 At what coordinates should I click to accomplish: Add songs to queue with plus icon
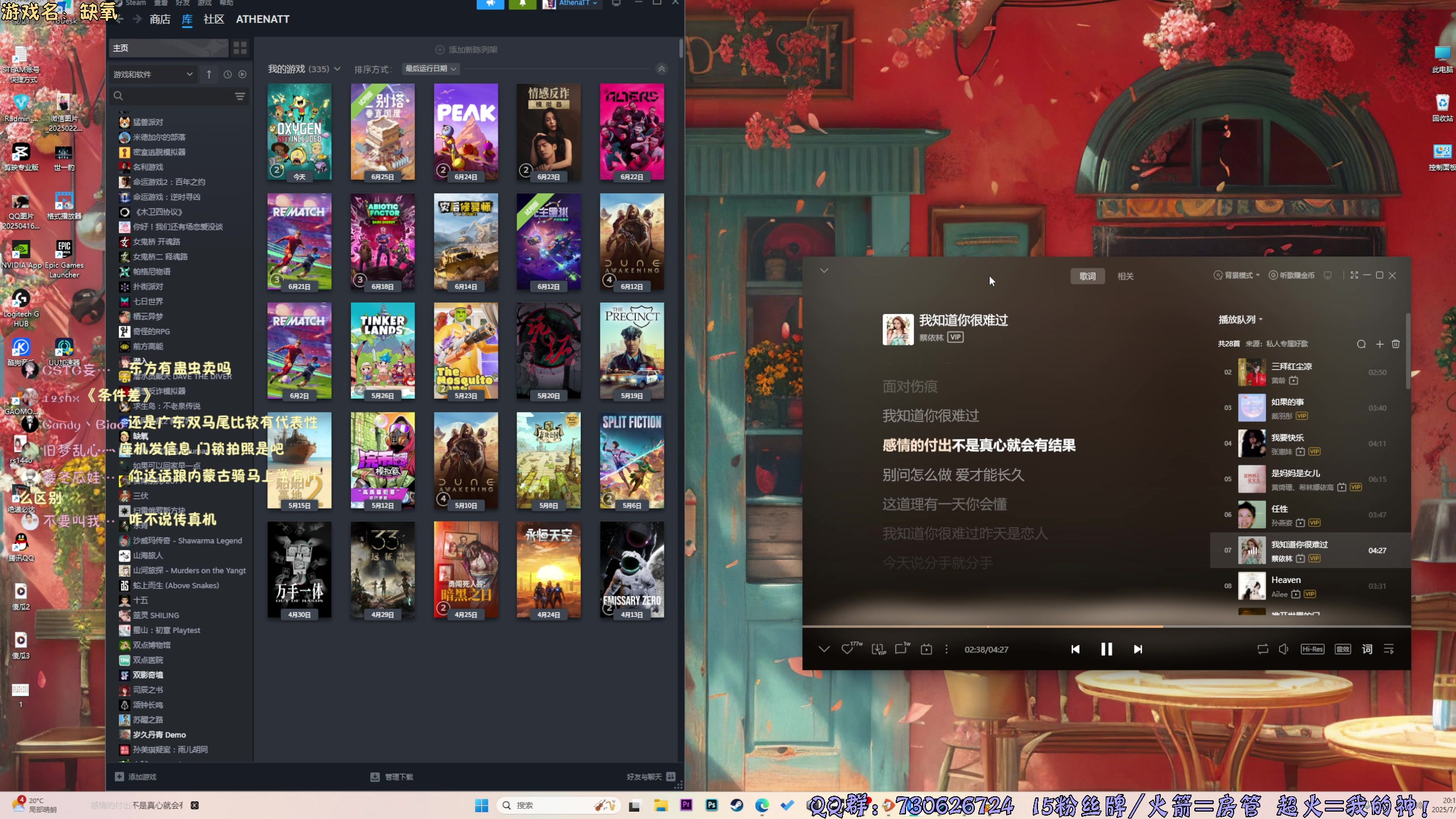(x=1379, y=344)
